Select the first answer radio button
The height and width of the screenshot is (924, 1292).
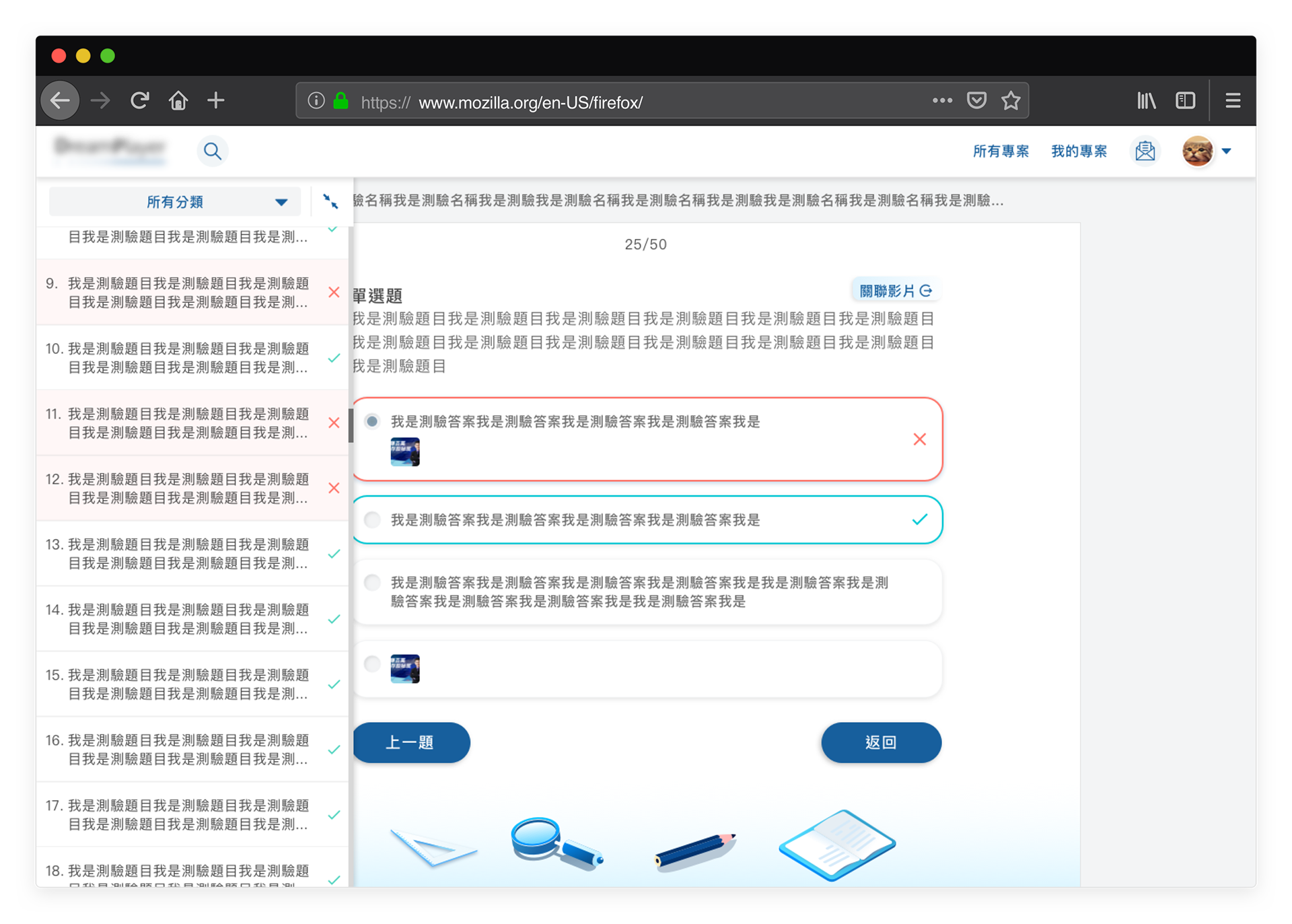point(372,421)
